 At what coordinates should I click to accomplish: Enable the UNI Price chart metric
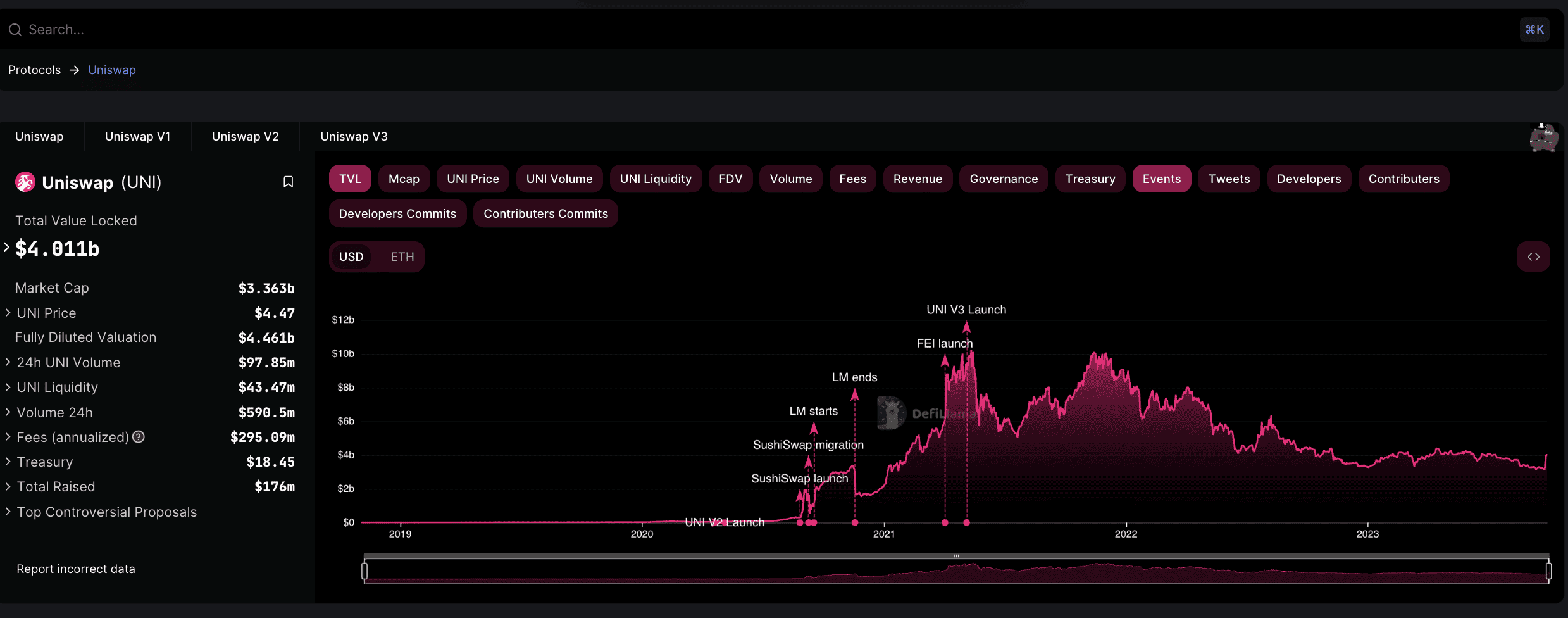click(473, 179)
